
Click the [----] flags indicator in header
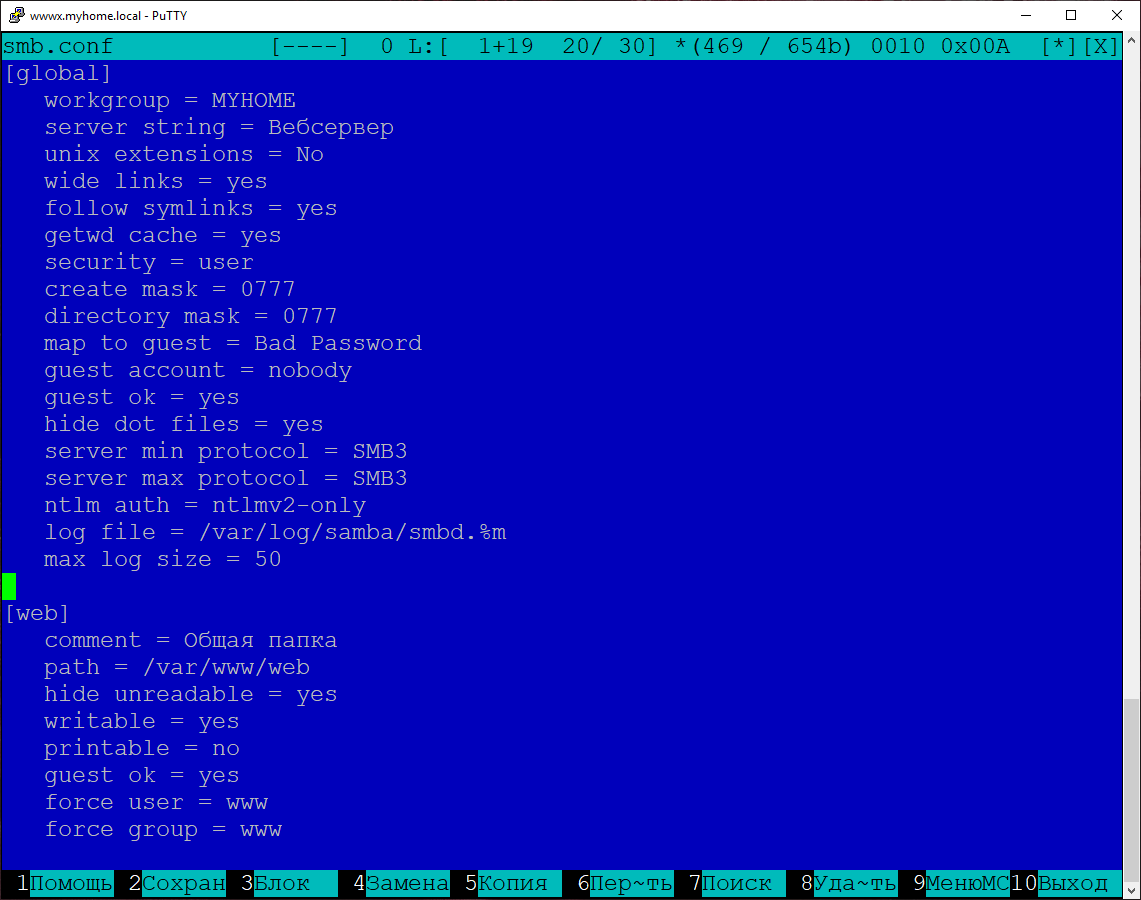coord(310,47)
